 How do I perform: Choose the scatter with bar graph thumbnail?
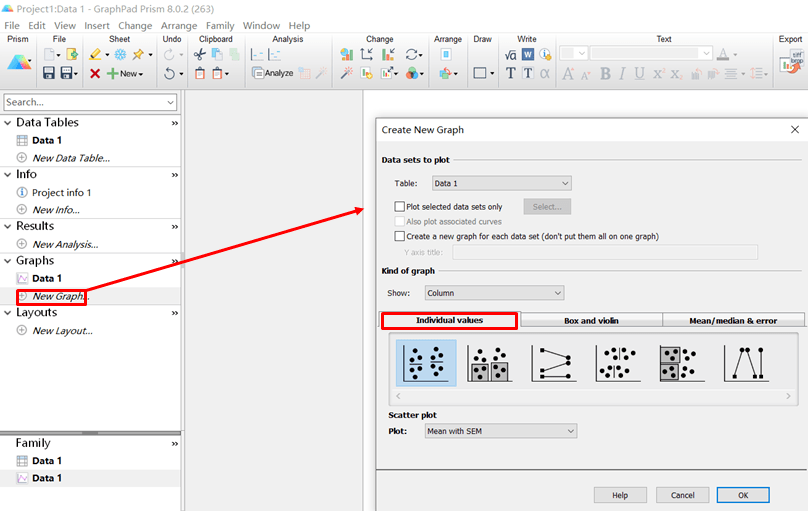pyautogui.click(x=490, y=364)
